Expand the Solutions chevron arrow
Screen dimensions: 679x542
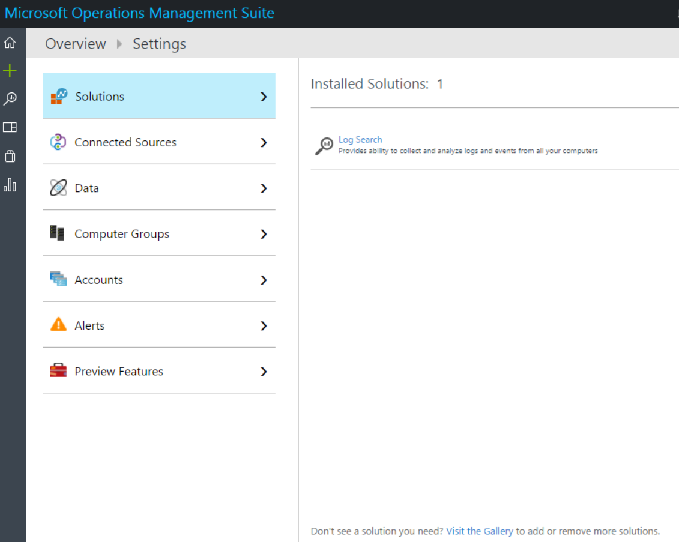264,97
